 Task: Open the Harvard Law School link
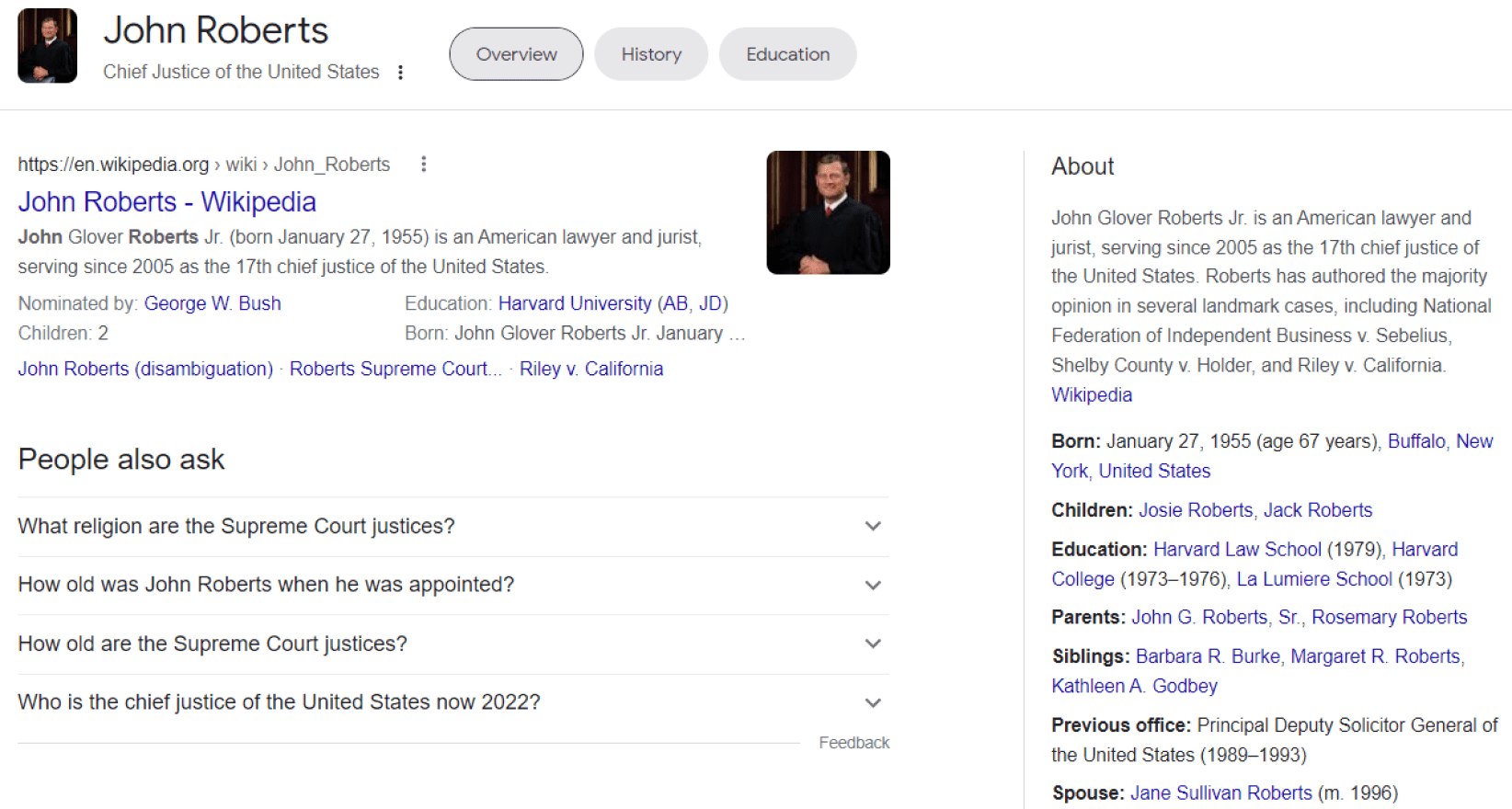click(x=1237, y=550)
